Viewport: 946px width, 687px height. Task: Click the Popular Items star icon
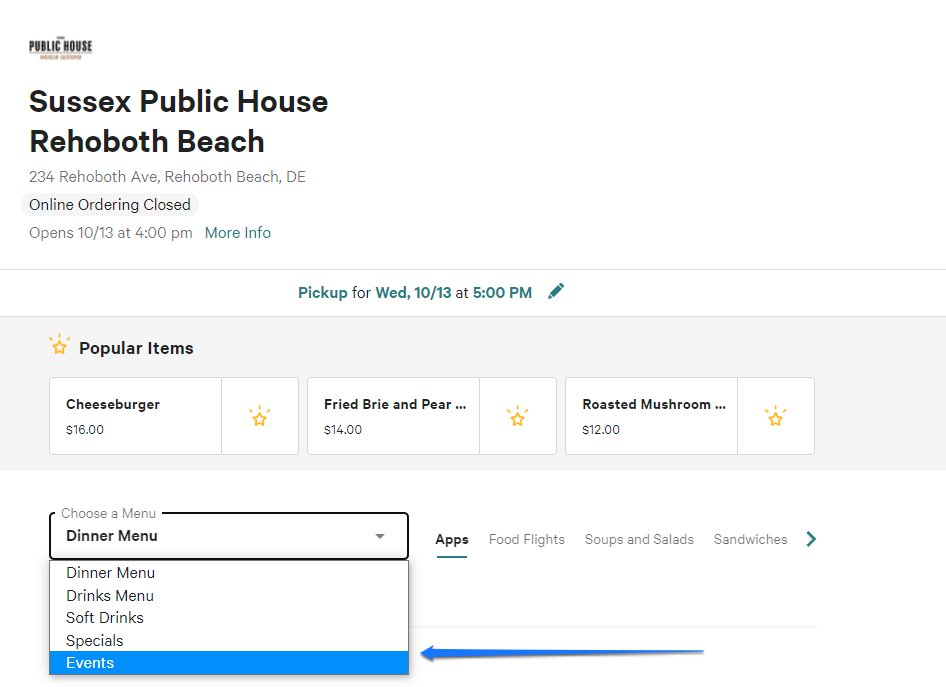pyautogui.click(x=60, y=346)
